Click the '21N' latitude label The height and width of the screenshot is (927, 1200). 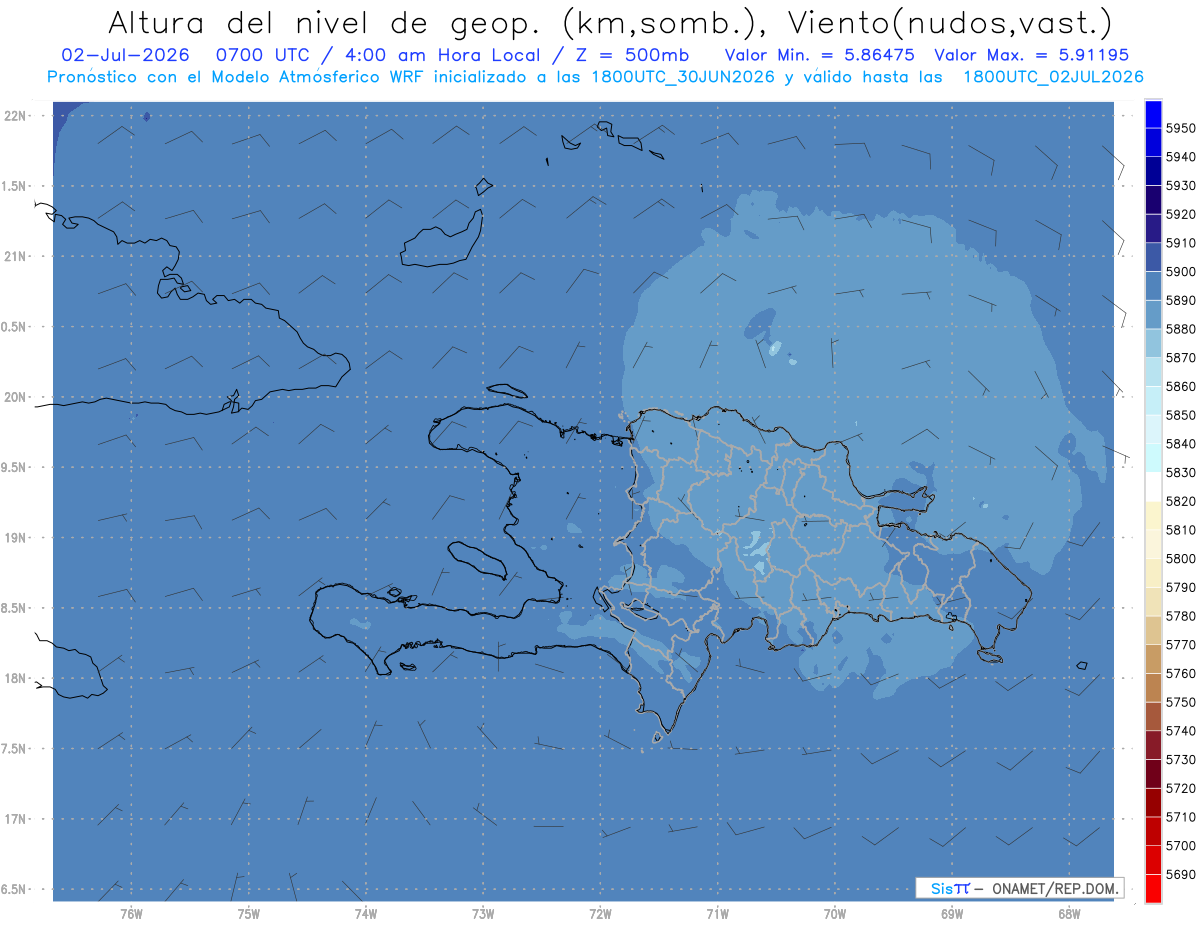pos(14,256)
